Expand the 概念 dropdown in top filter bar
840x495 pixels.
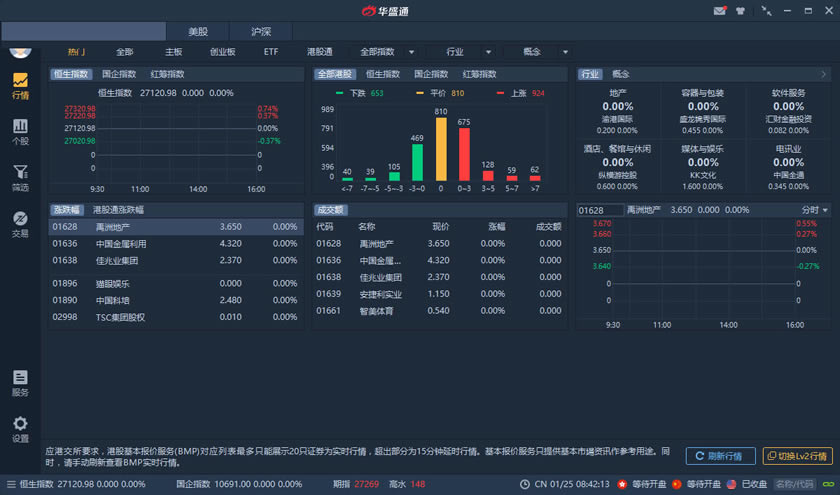[x=564, y=52]
